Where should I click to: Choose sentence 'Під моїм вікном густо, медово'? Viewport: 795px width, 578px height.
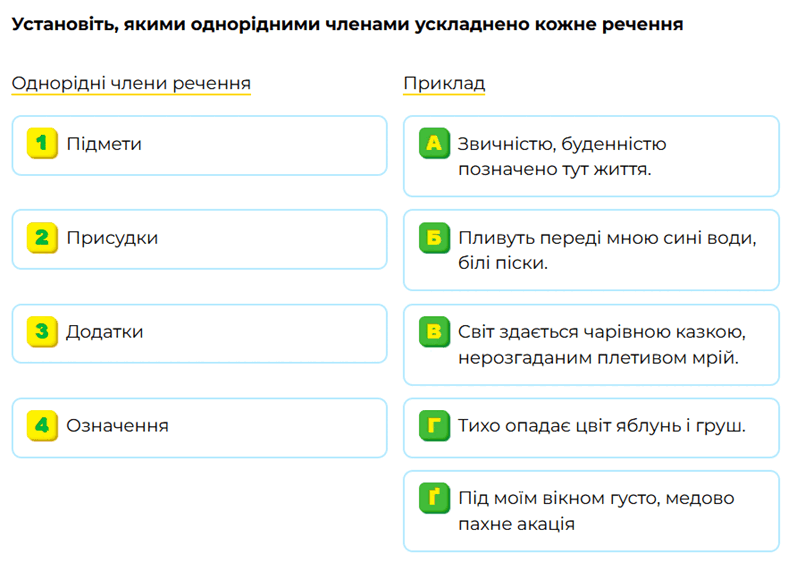point(591,511)
